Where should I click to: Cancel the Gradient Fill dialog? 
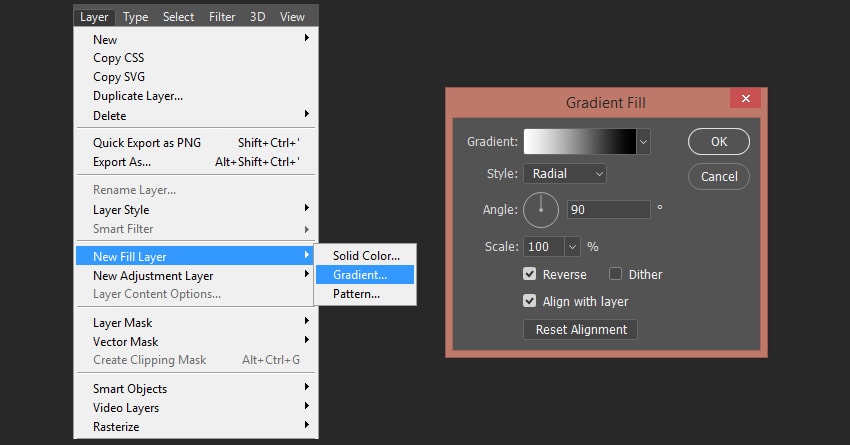(x=718, y=177)
